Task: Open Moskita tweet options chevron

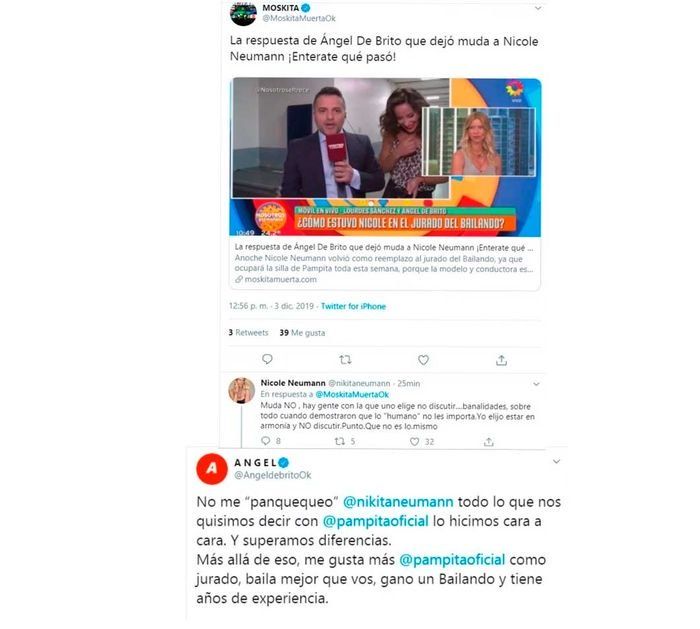Action: [538, 8]
